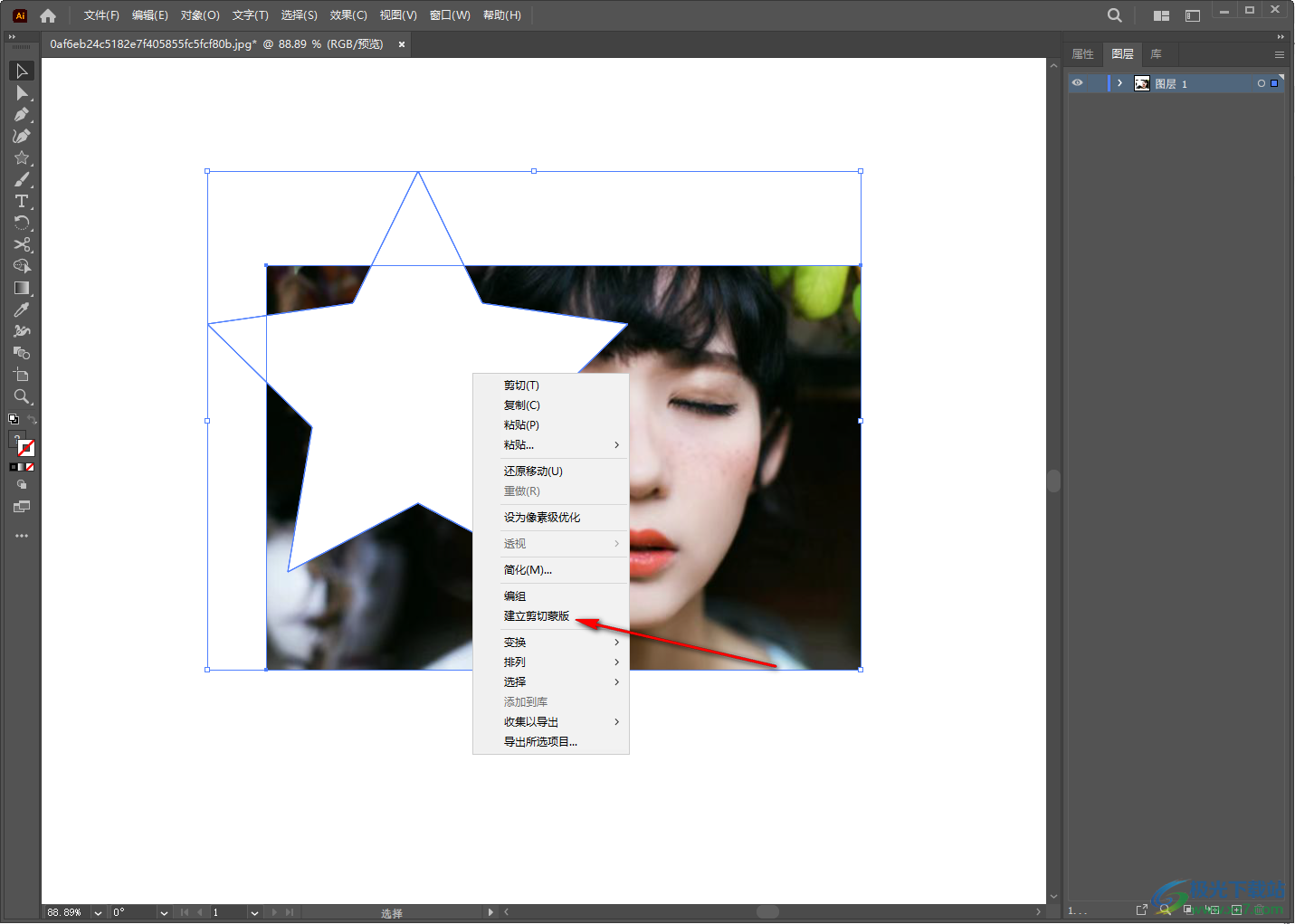This screenshot has height=924, width=1295.
Task: Switch to the 属性 panel tab
Action: pos(1083,54)
